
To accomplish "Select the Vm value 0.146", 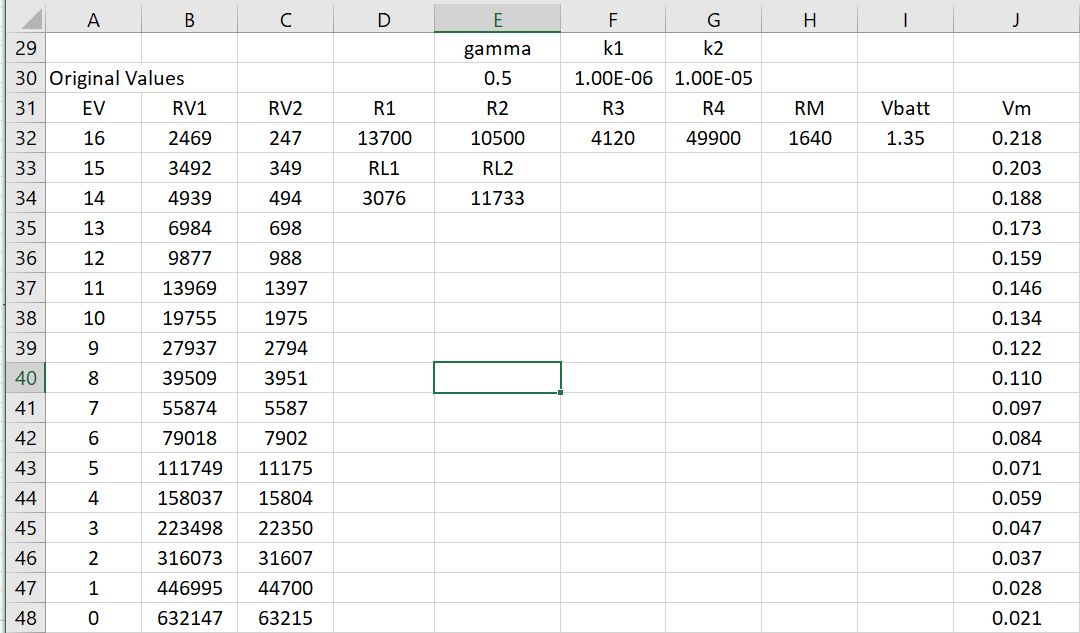I will pyautogui.click(x=1017, y=288).
